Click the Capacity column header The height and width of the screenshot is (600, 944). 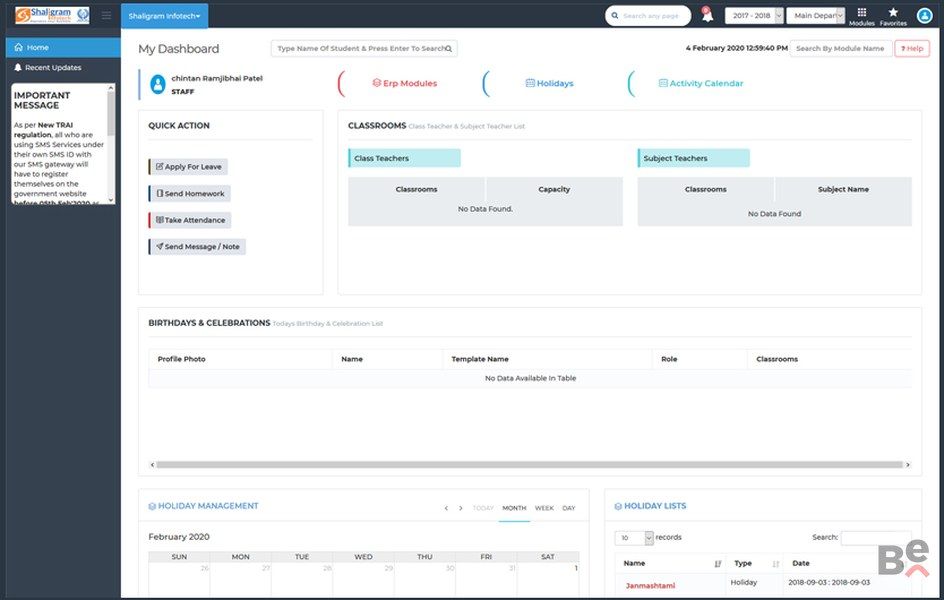(554, 190)
